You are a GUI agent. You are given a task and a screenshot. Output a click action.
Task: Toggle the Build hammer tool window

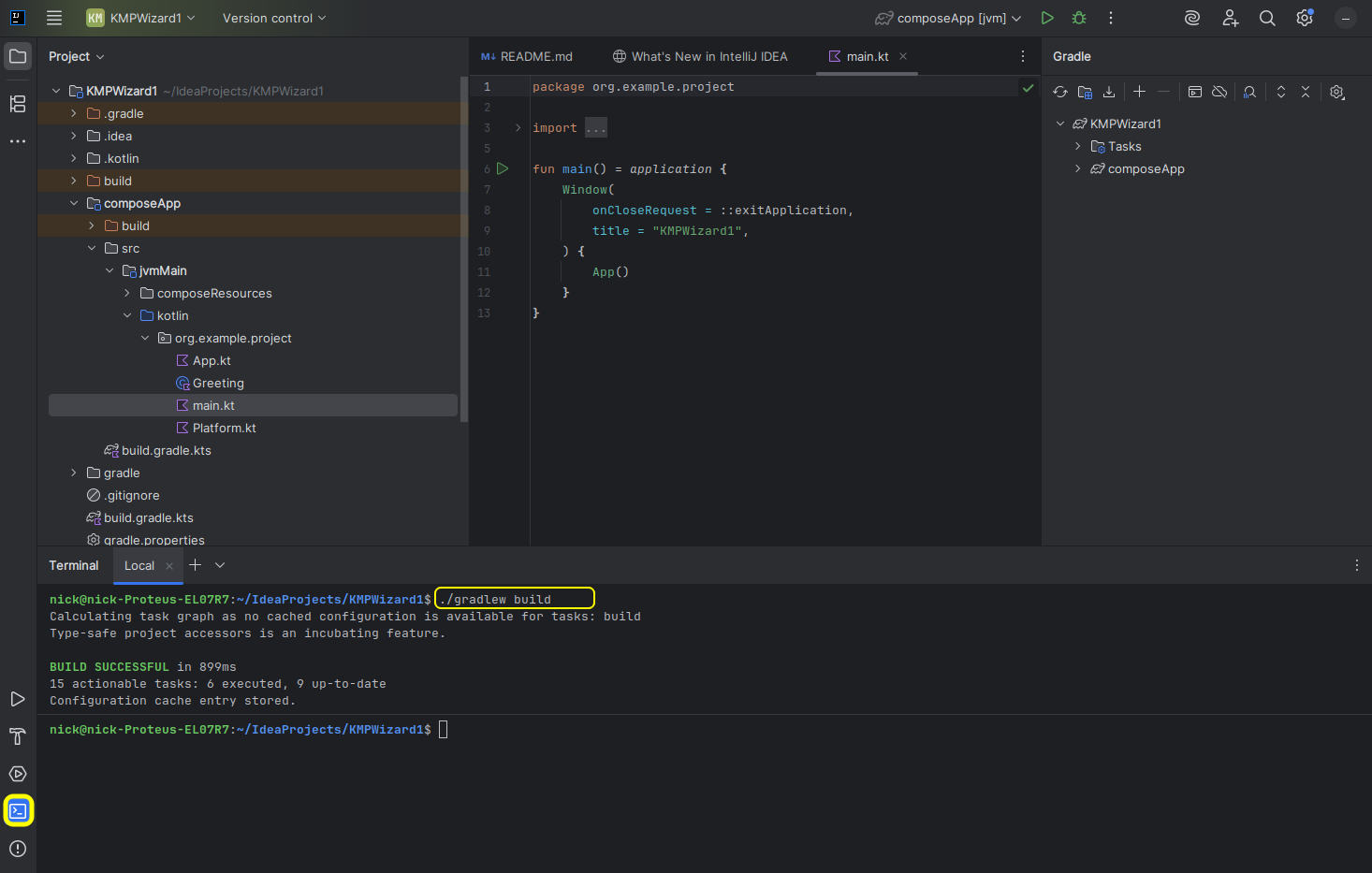click(x=18, y=736)
